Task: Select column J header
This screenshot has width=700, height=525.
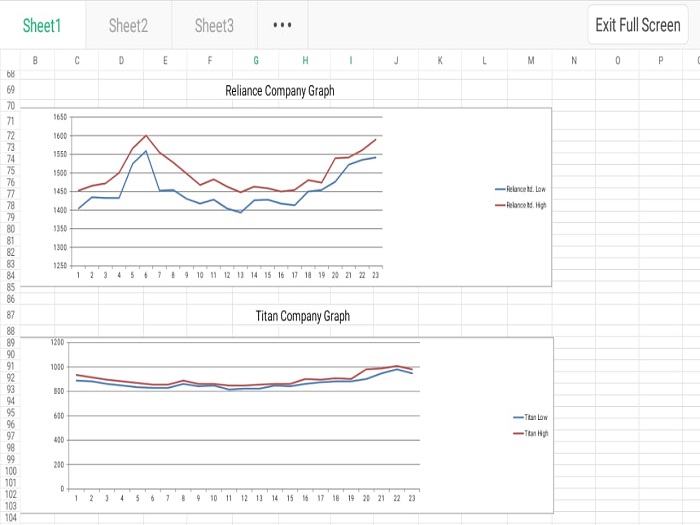Action: (396, 60)
